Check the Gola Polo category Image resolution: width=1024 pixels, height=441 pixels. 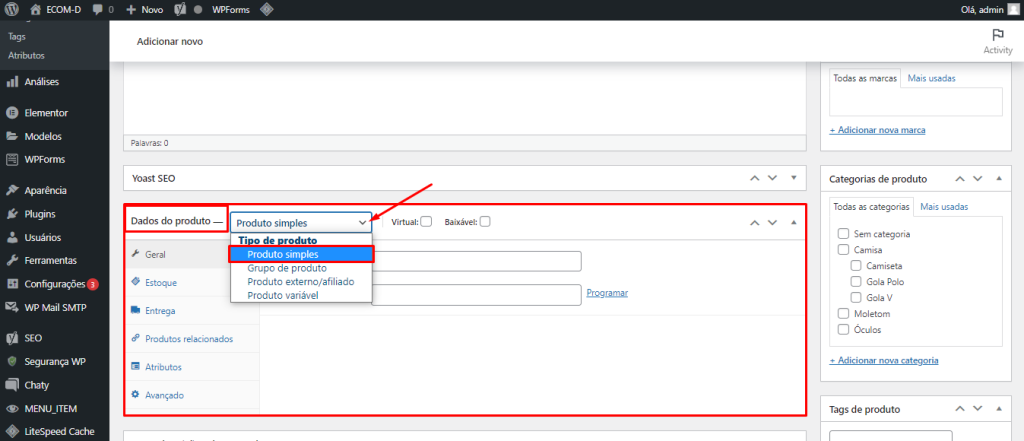click(856, 282)
